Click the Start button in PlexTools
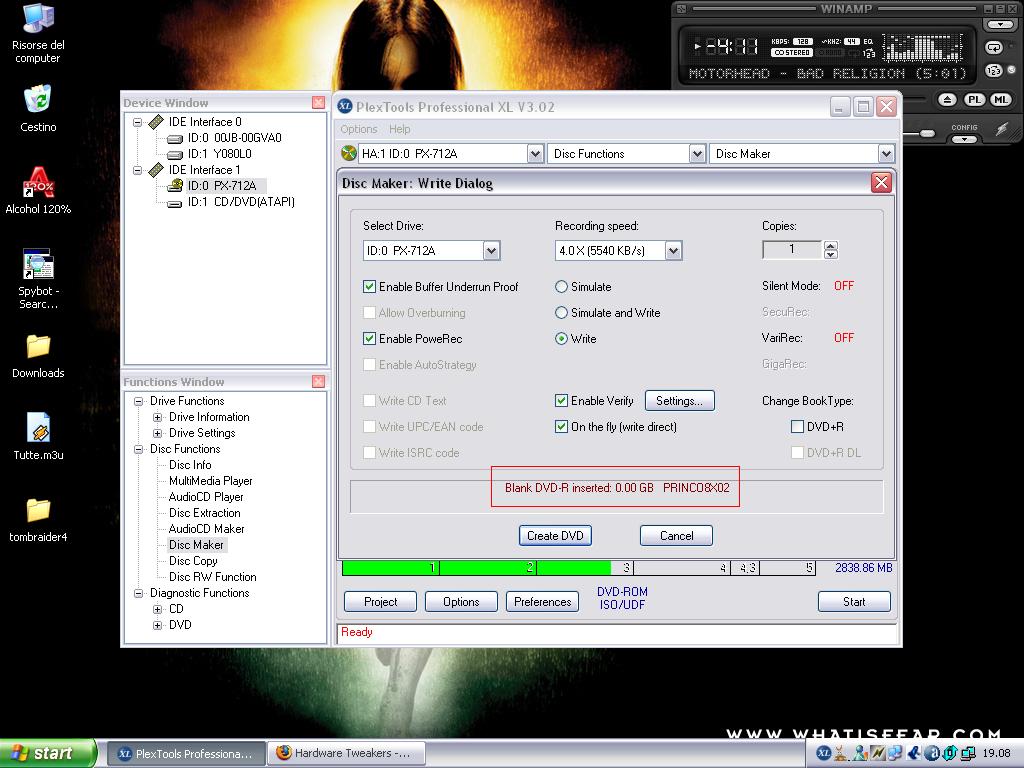 pos(854,601)
